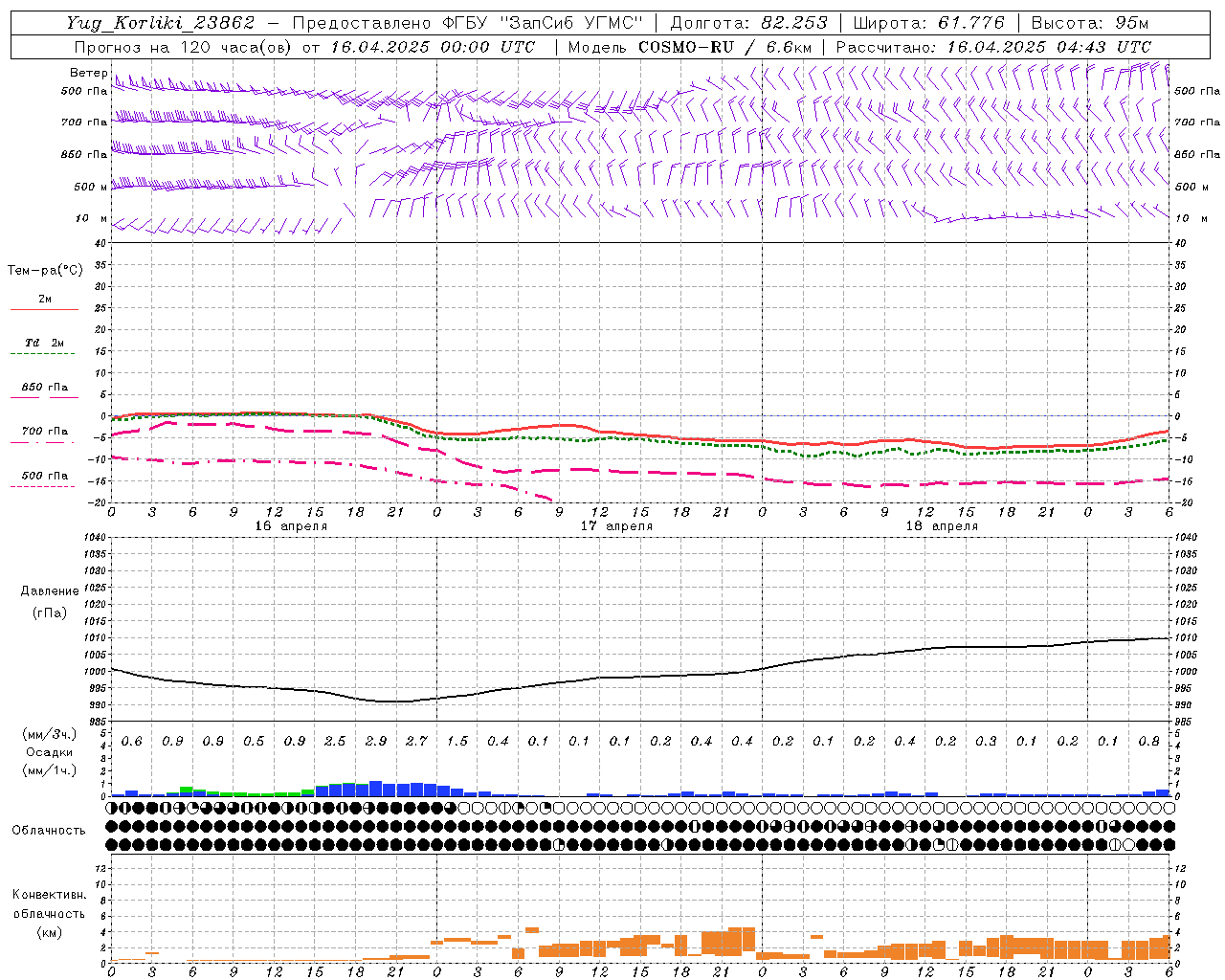Viewport: 1225px width, 980px height.
Task: Click the 16 апреля date label
Action: 291,526
